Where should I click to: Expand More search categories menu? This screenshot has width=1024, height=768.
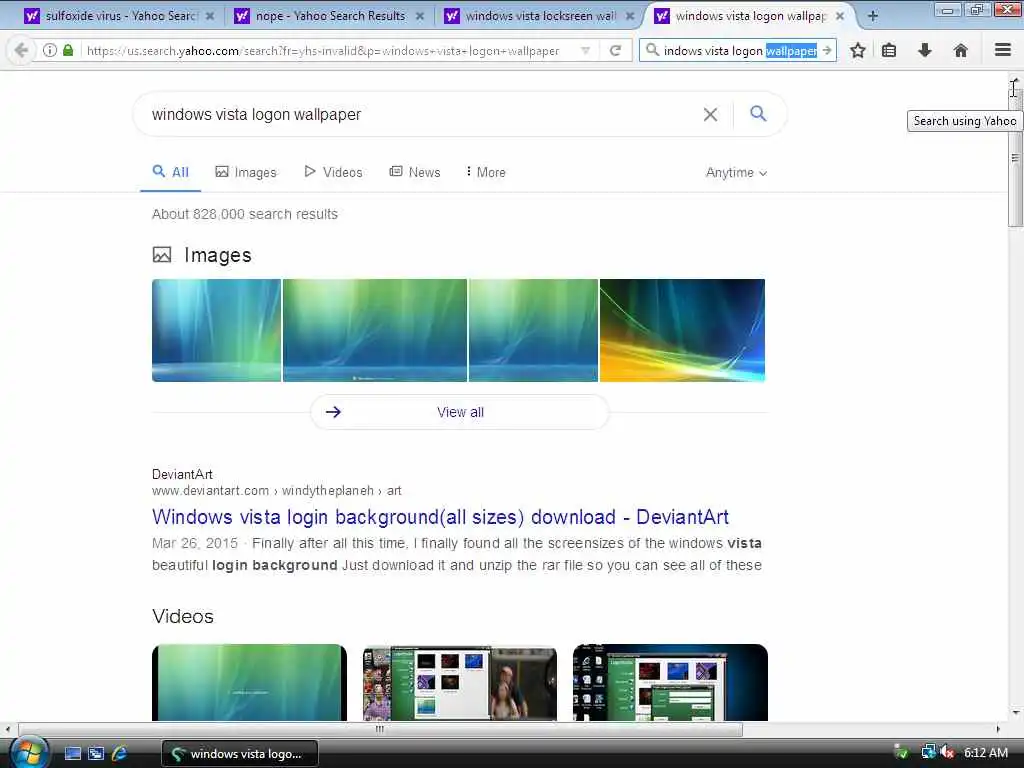click(x=485, y=172)
